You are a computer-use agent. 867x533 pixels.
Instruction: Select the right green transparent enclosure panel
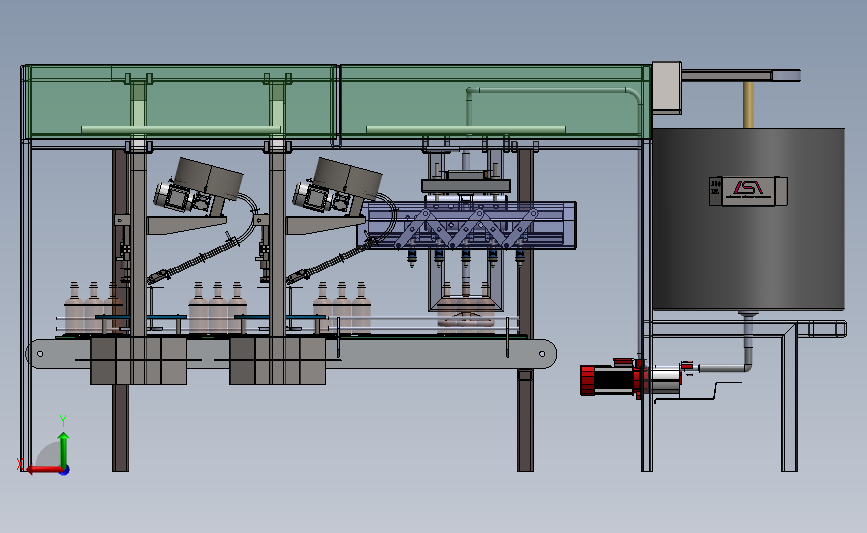[495, 101]
